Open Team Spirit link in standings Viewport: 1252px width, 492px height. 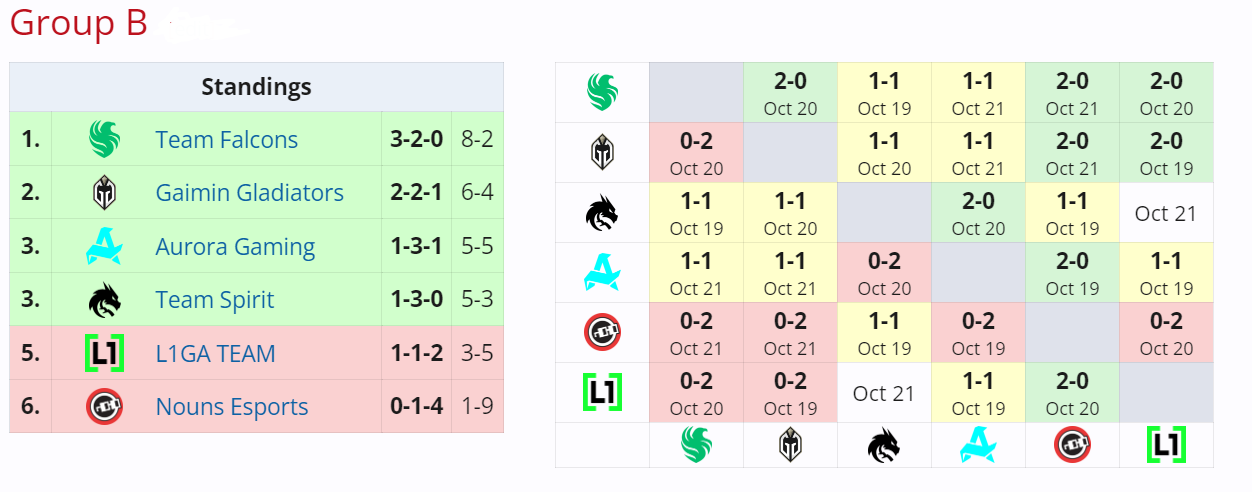[214, 300]
